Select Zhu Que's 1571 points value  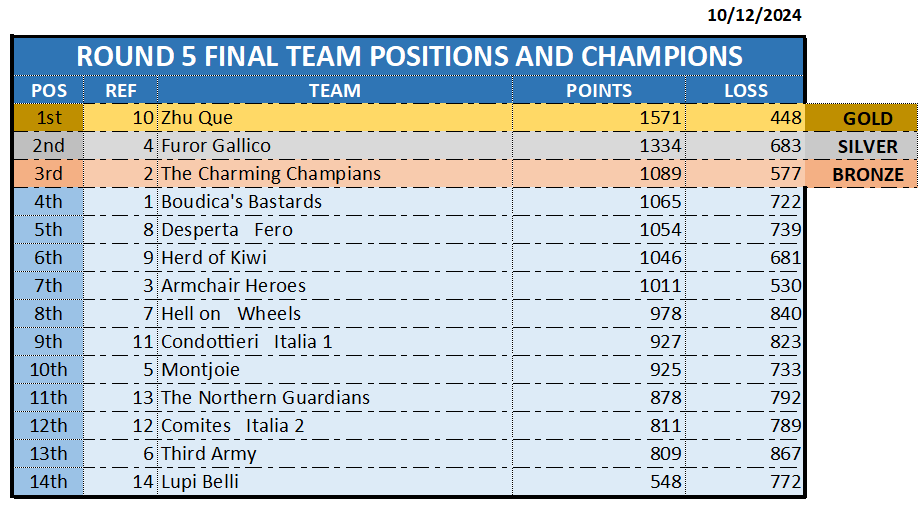[661, 118]
